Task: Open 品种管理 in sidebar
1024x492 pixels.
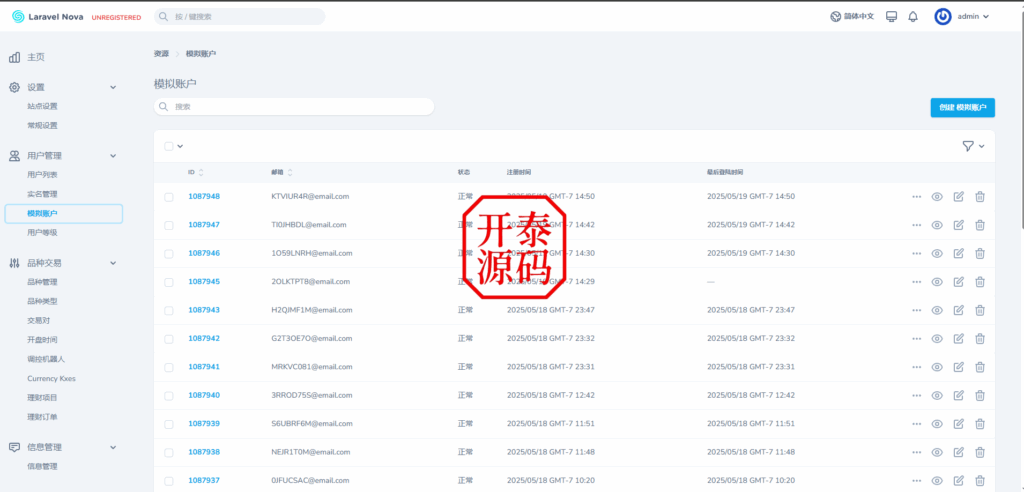Action: click(42, 282)
